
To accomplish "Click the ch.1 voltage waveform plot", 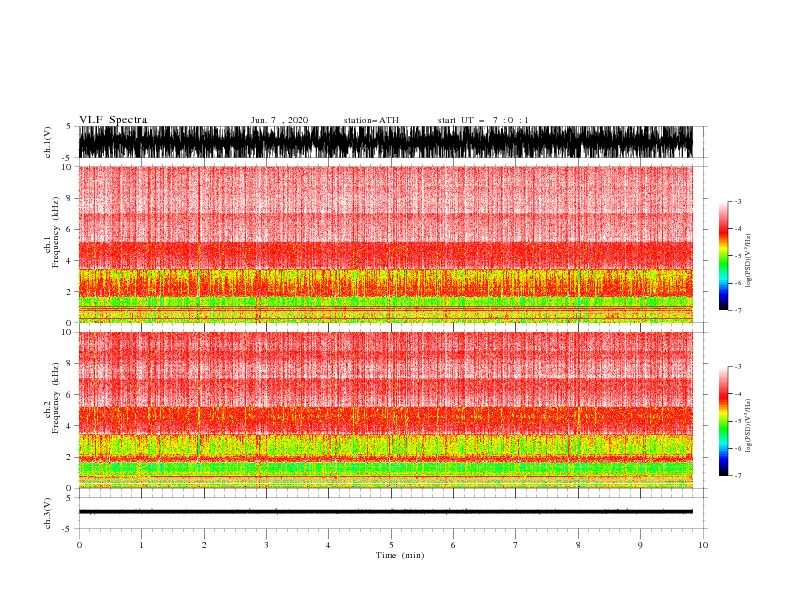I will click(385, 142).
